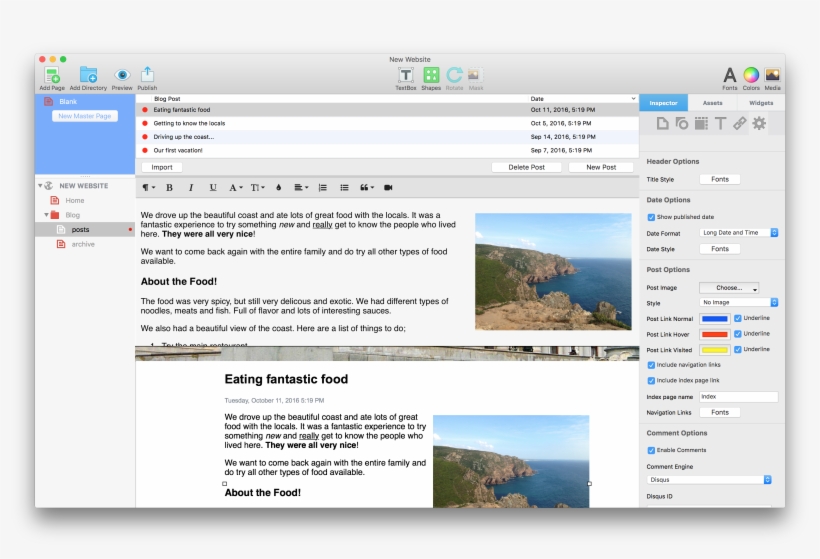Image resolution: width=820 pixels, height=559 pixels.
Task: Open the red Post Link Hover swatch
Action: [715, 334]
